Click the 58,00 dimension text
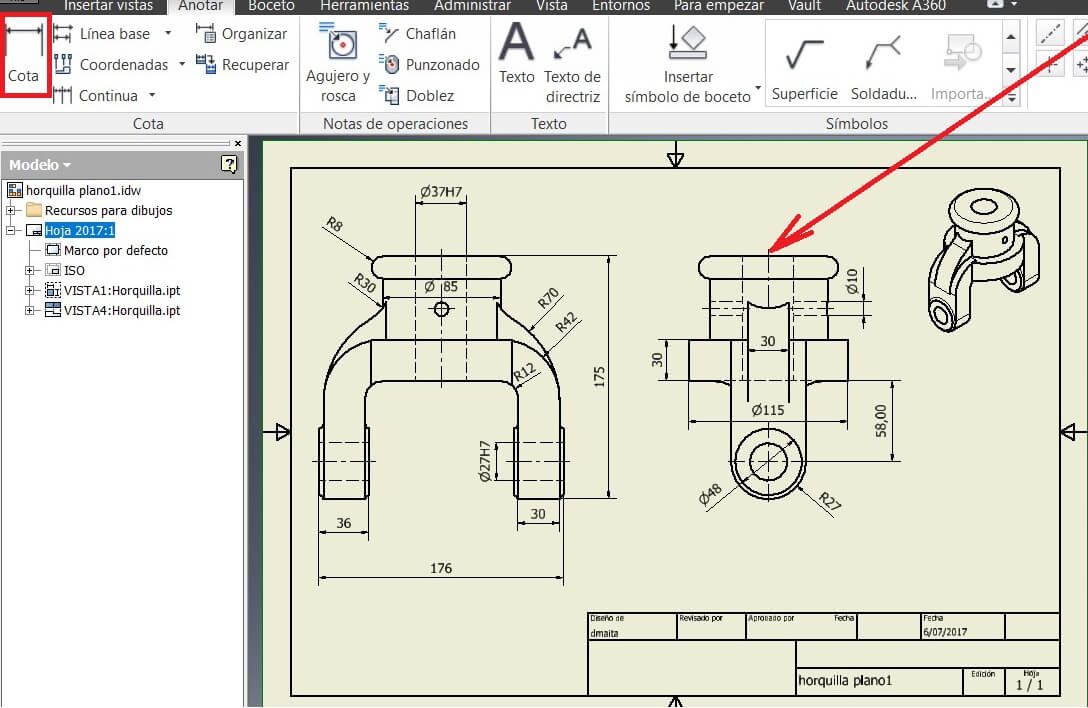 click(x=881, y=421)
